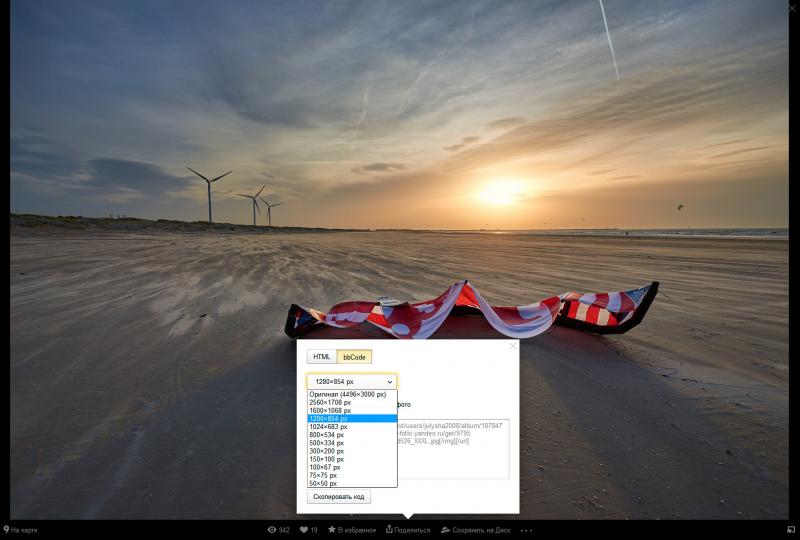This screenshot has width=800, height=540.
Task: Click the 'Скопировать код' button
Action: [339, 497]
